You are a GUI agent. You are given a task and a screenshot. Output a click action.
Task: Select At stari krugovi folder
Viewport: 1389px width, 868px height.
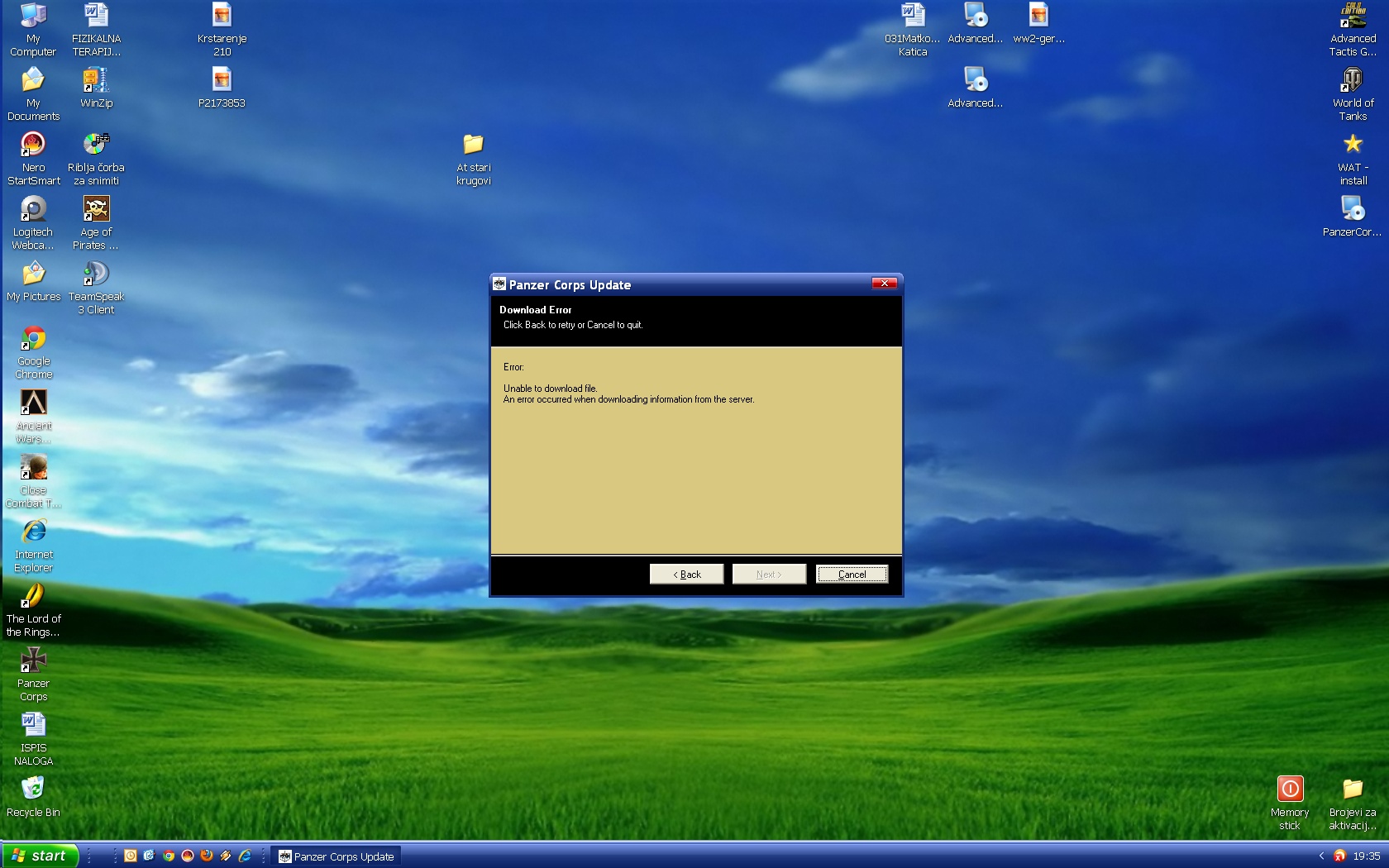pyautogui.click(x=473, y=158)
